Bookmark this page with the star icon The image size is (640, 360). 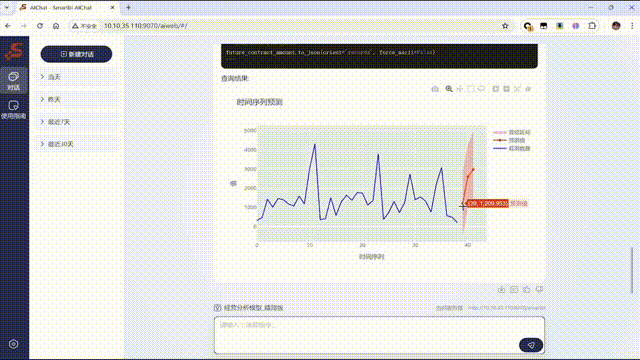[x=505, y=26]
